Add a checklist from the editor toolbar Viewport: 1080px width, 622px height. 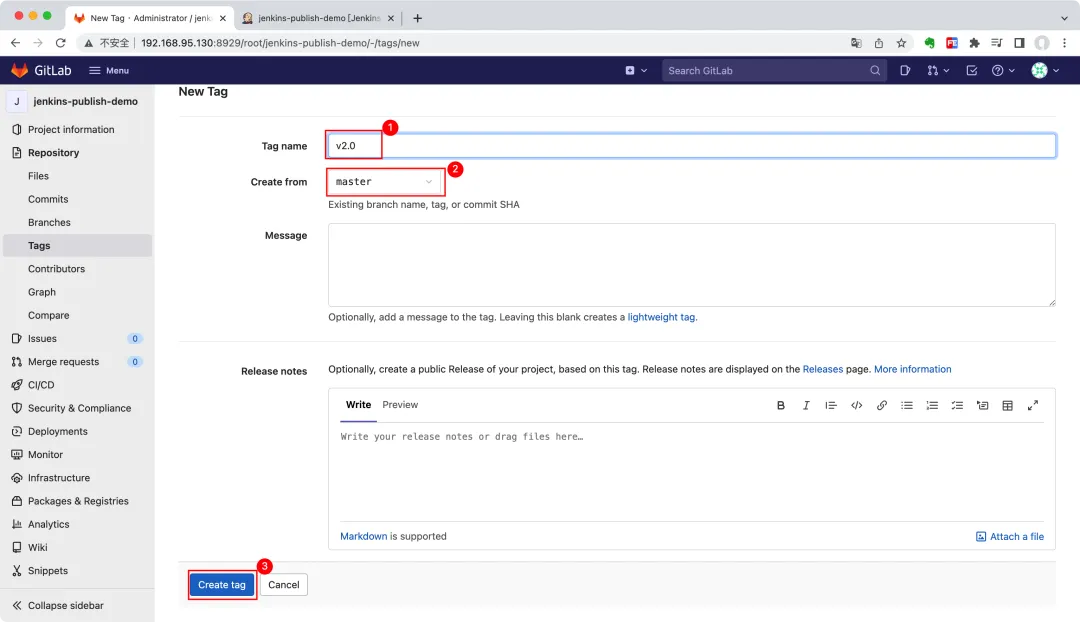click(x=957, y=405)
